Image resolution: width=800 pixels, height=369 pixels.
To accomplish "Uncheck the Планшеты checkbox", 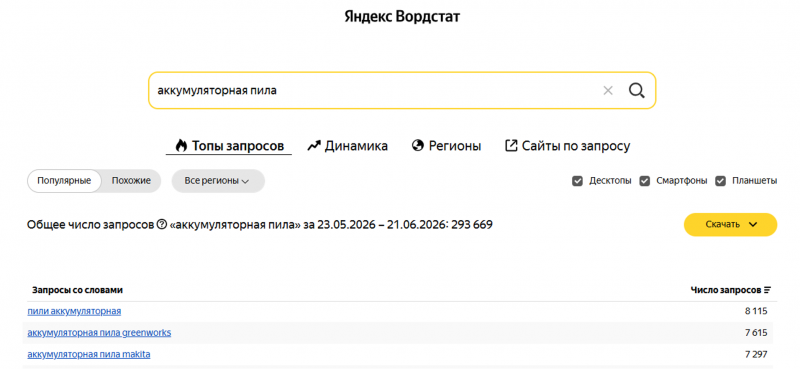I will [720, 181].
